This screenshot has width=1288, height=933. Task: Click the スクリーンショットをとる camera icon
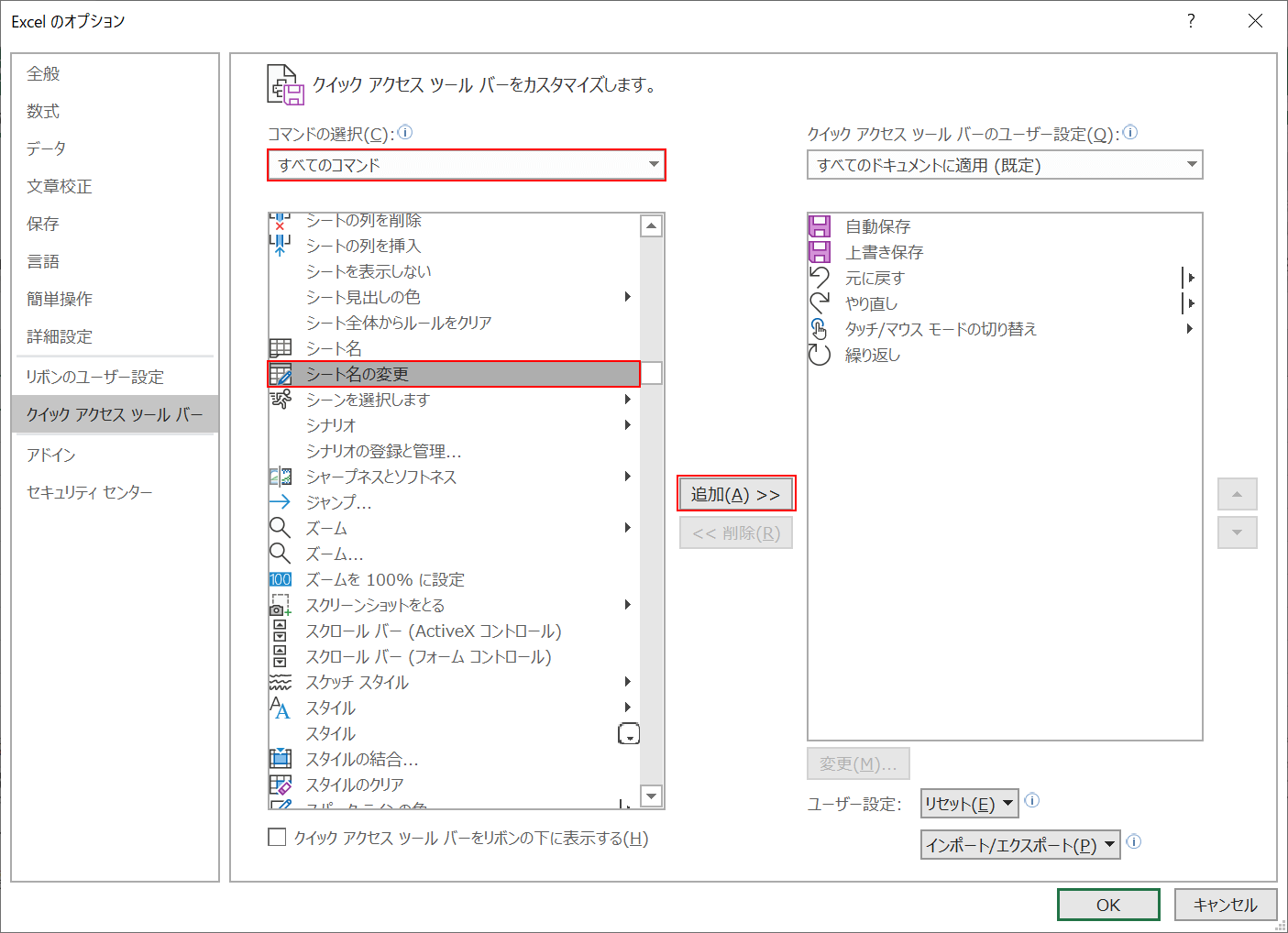(x=281, y=605)
